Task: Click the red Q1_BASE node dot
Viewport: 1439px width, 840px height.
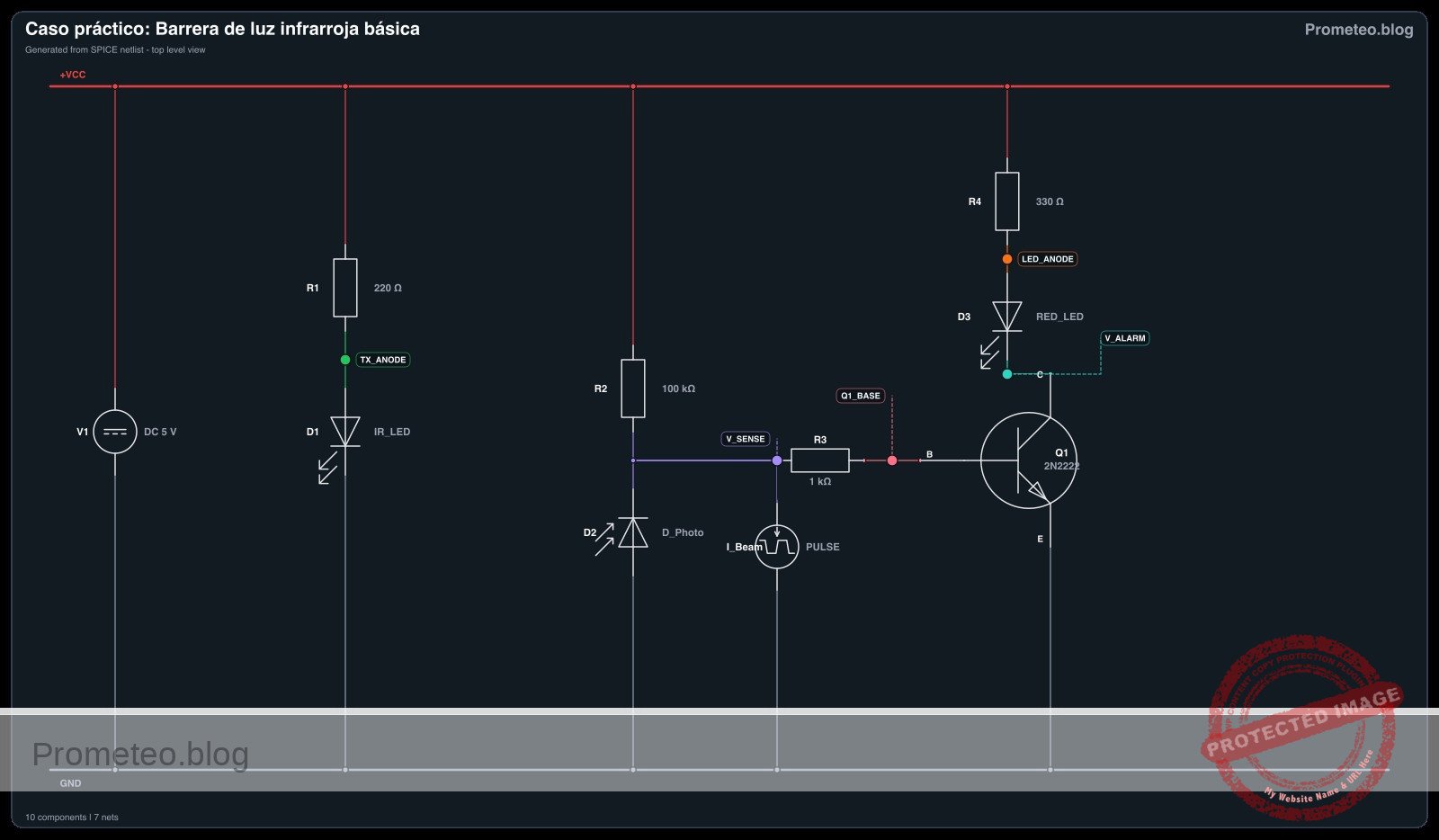Action: (x=892, y=460)
